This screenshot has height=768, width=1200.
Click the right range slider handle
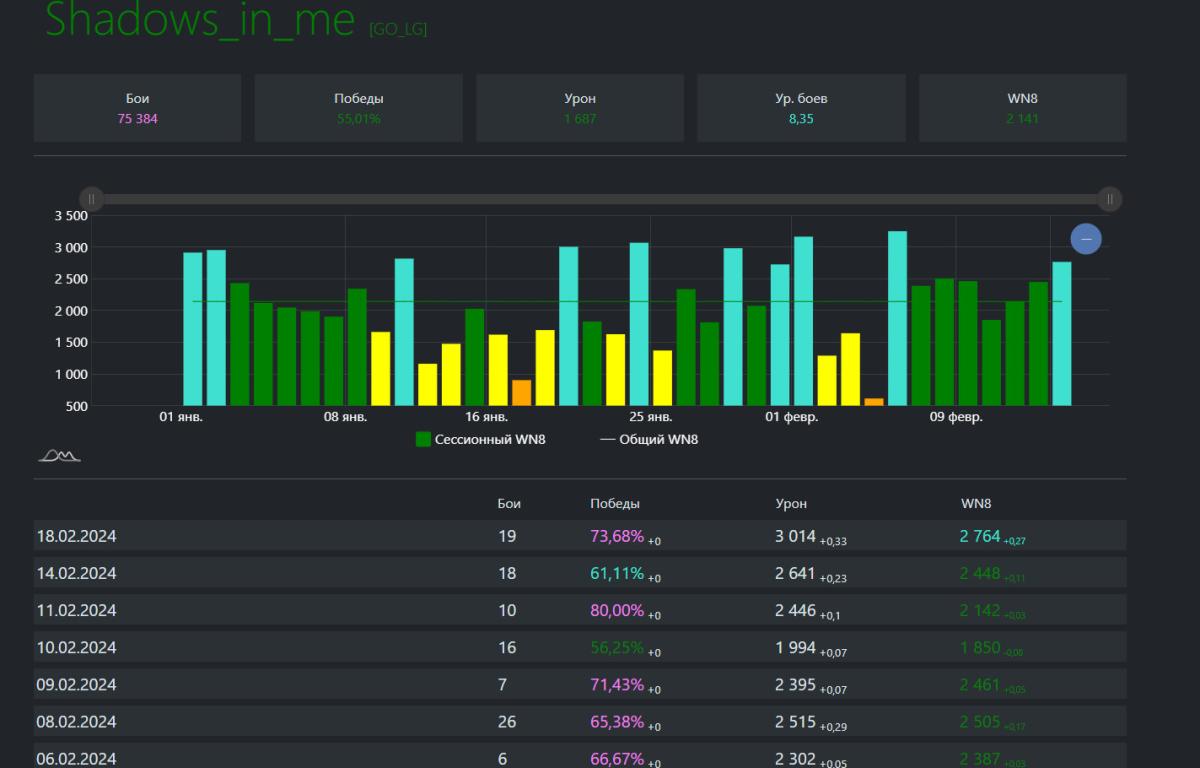click(1110, 199)
